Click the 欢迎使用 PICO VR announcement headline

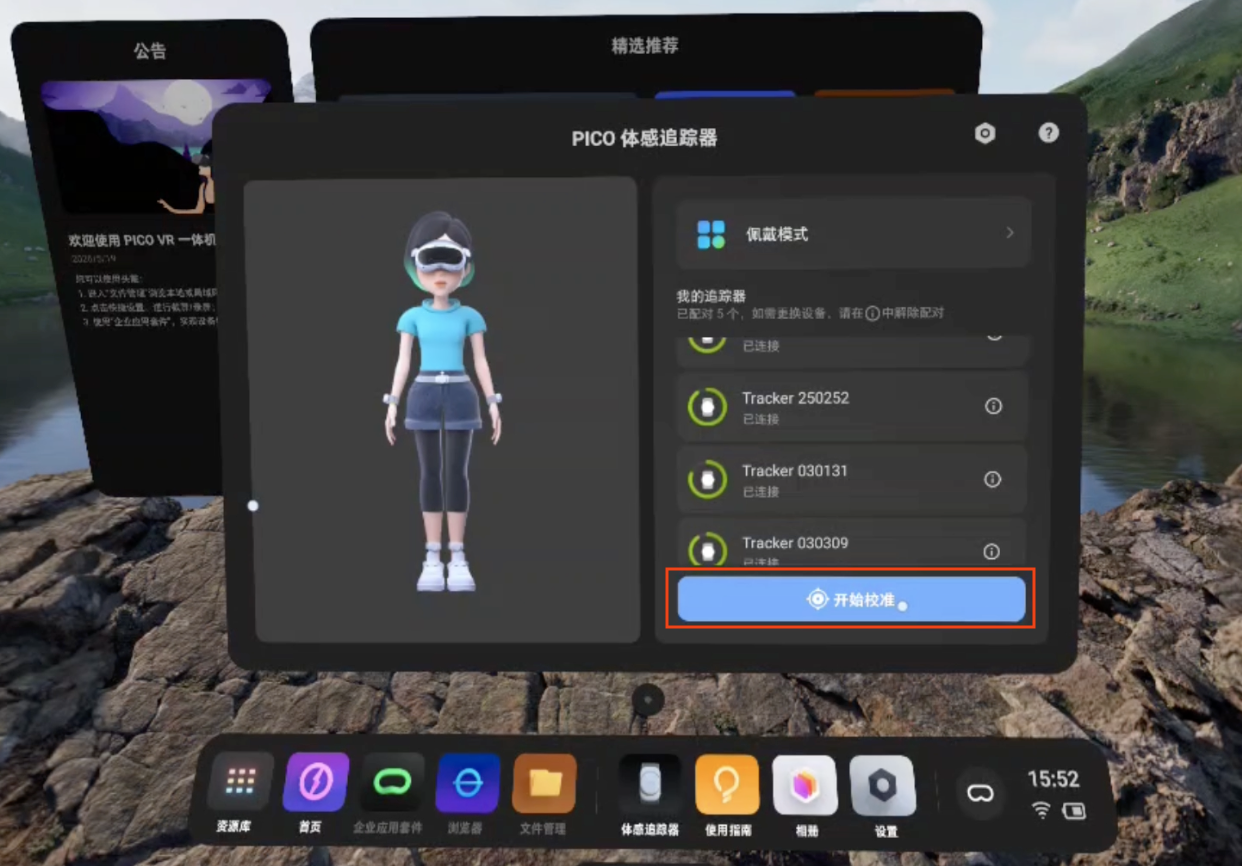pyautogui.click(x=142, y=240)
